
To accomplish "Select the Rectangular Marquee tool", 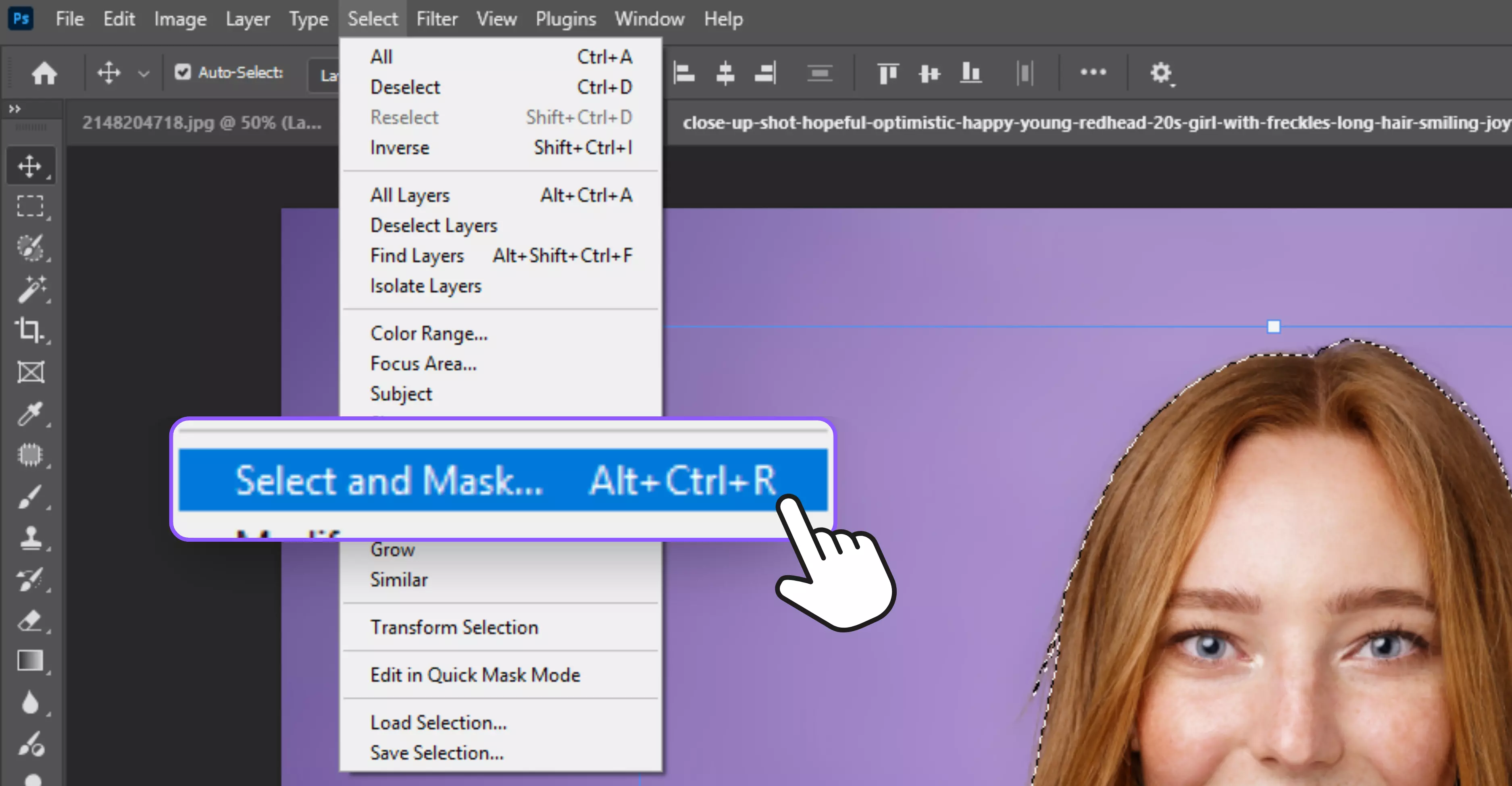I will coord(30,206).
